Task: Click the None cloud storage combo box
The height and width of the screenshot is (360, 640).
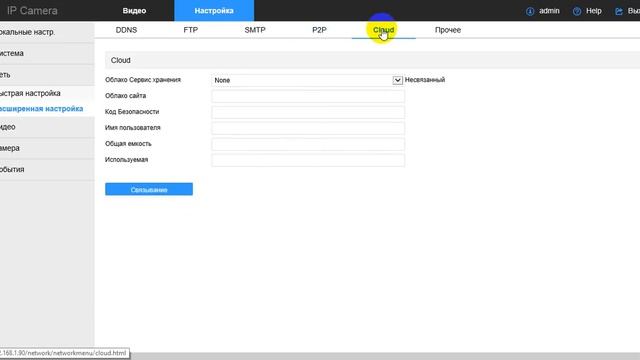Action: click(307, 80)
